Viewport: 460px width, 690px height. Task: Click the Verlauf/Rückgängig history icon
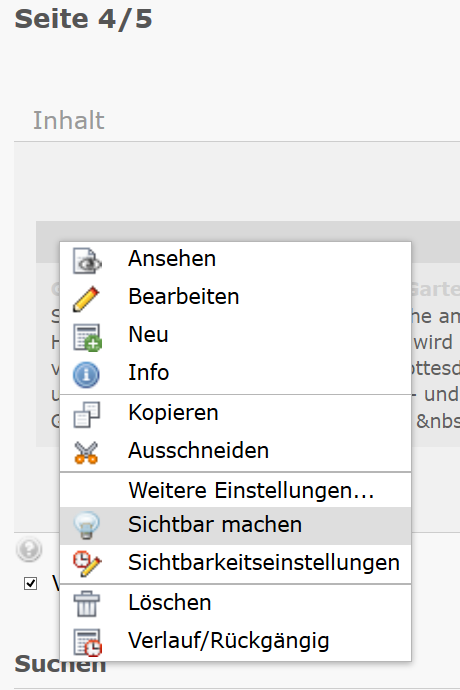click(87, 642)
